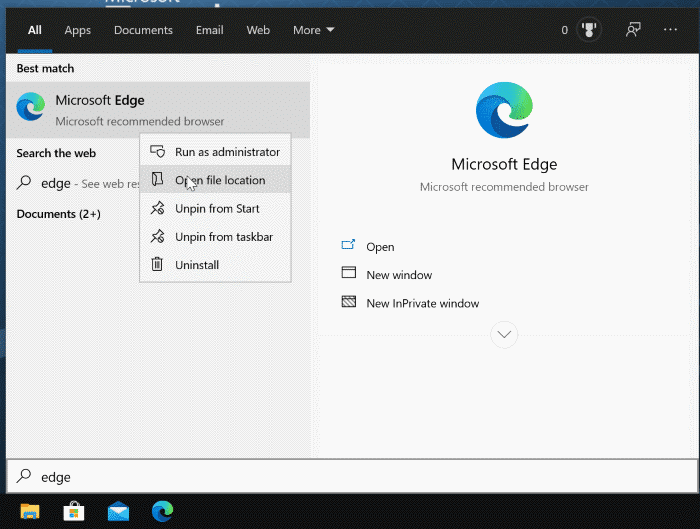Click the unpin icon beside Unpin from Start

tap(157, 208)
